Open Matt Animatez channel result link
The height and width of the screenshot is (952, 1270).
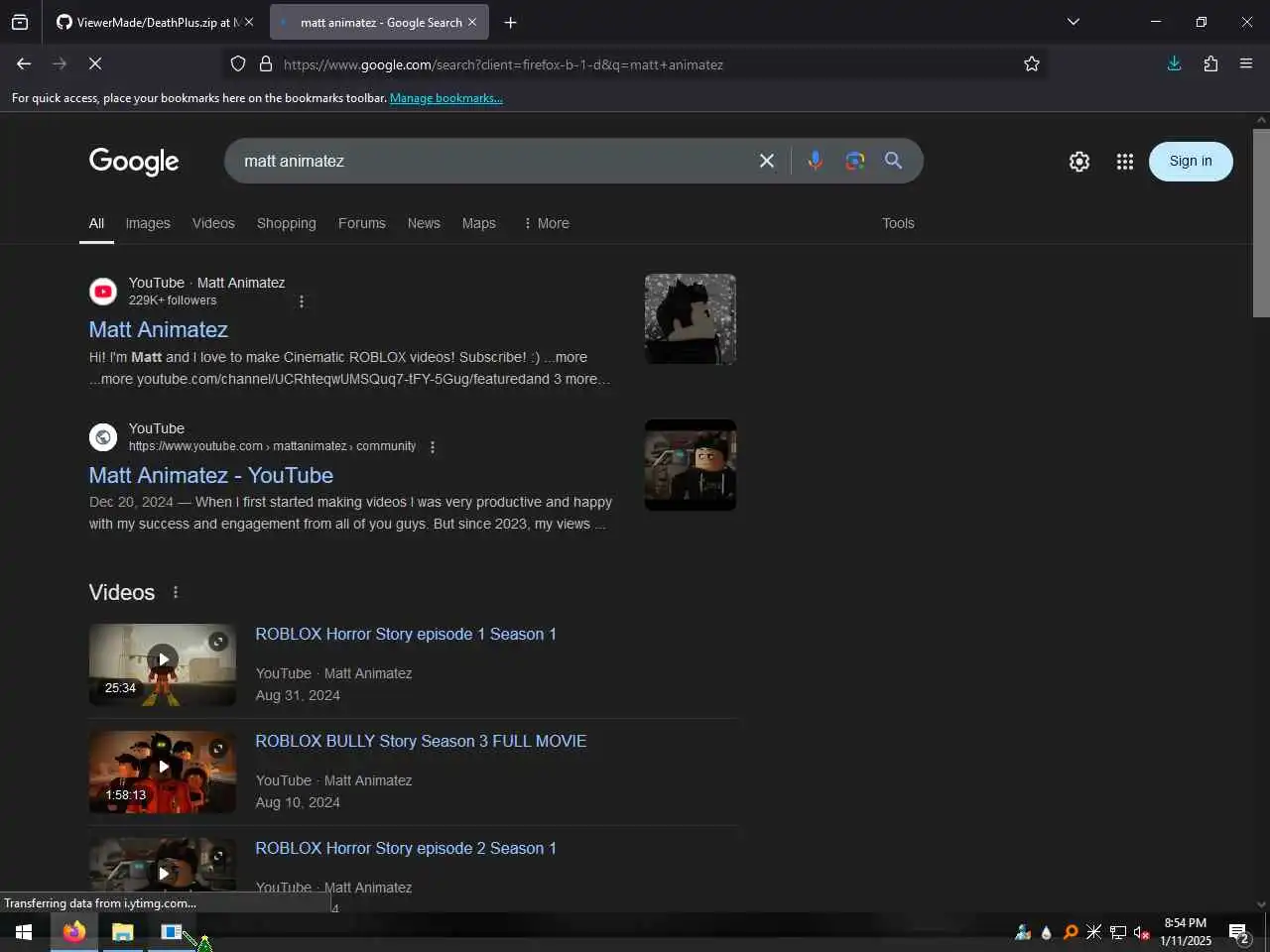pos(159,329)
